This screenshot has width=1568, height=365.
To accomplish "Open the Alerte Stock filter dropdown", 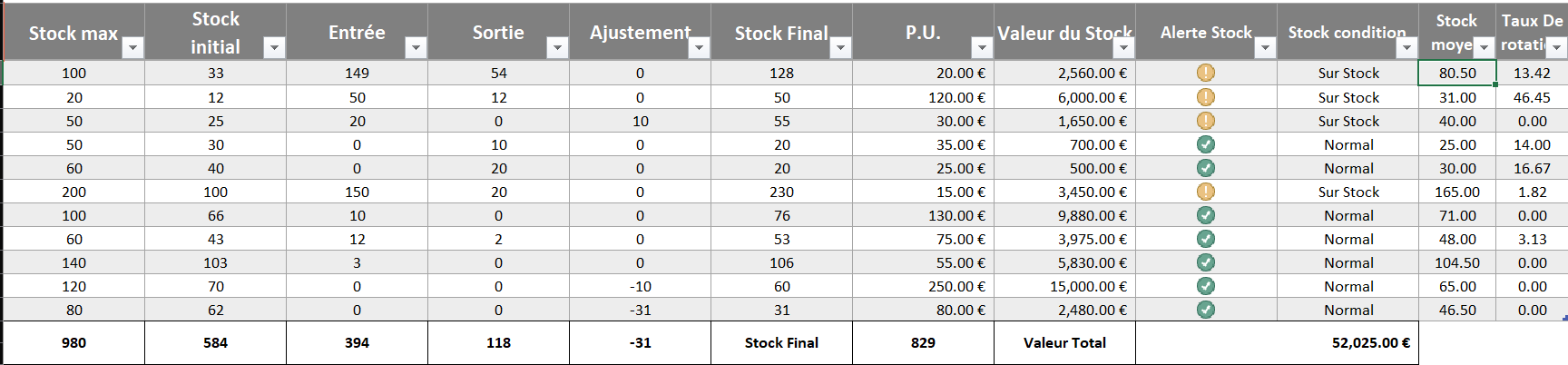I will tap(1265, 48).
